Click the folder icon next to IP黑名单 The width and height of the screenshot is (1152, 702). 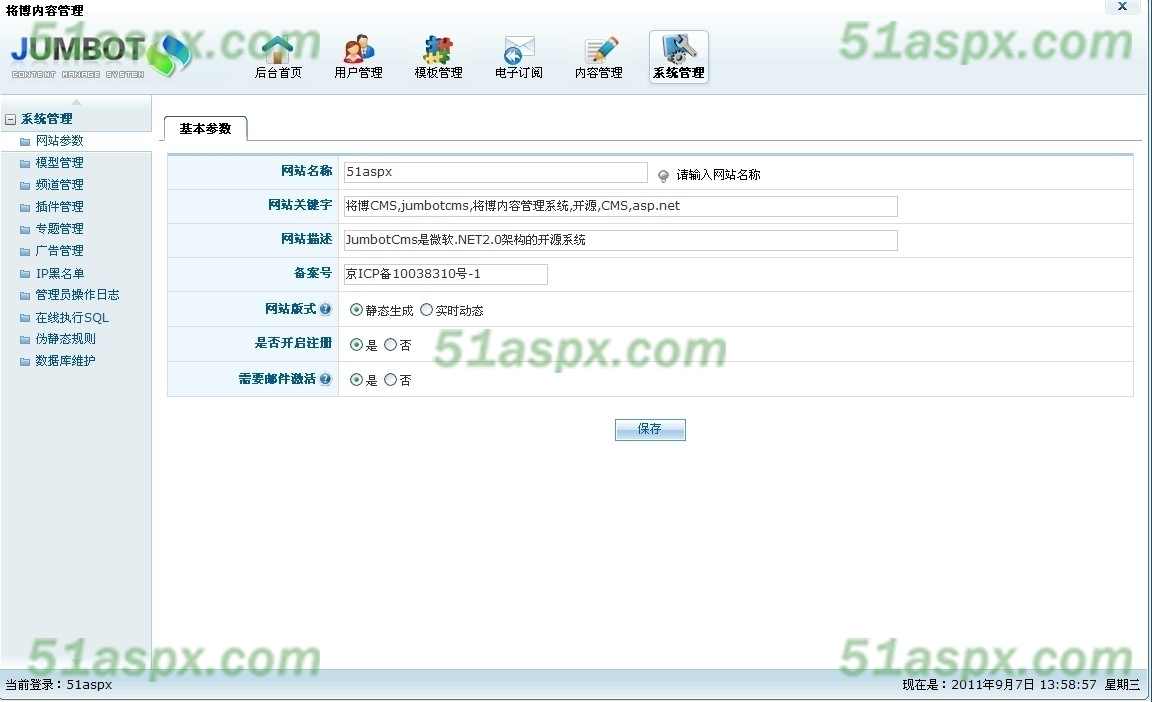[x=25, y=273]
